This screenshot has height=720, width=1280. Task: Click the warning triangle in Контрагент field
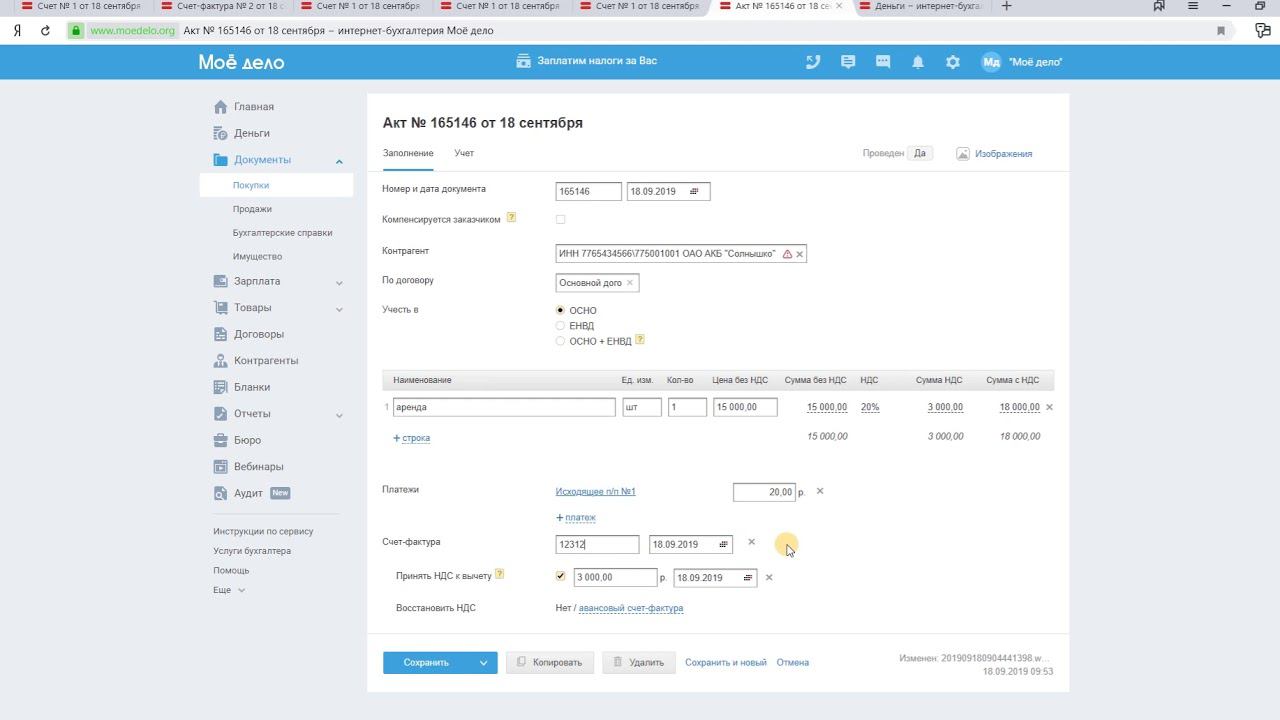787,254
